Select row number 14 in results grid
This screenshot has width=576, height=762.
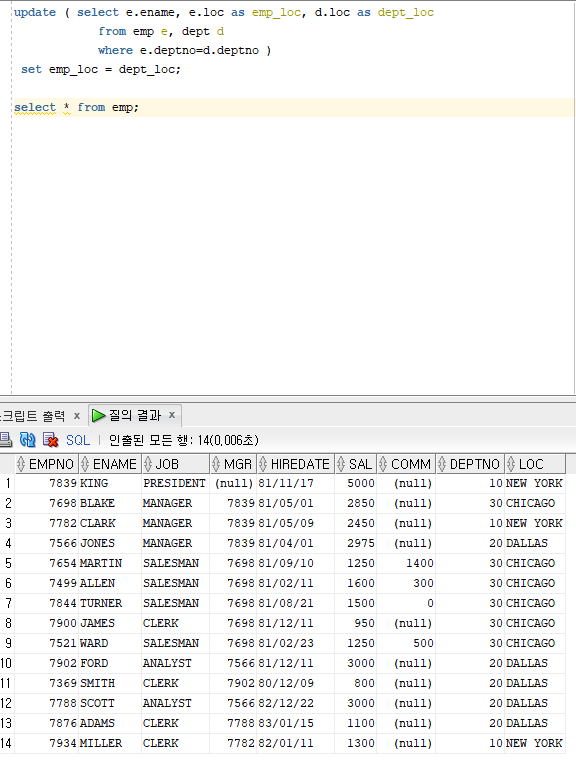pyautogui.click(x=6, y=744)
